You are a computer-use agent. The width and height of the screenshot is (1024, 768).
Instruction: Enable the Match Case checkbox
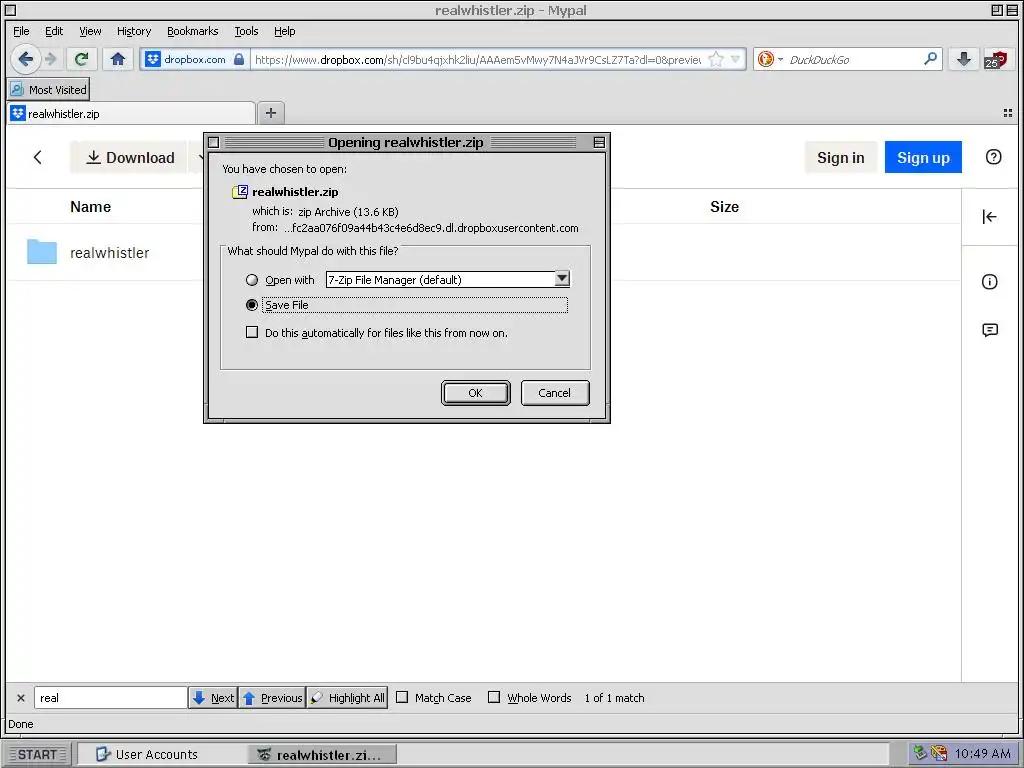[x=402, y=697]
